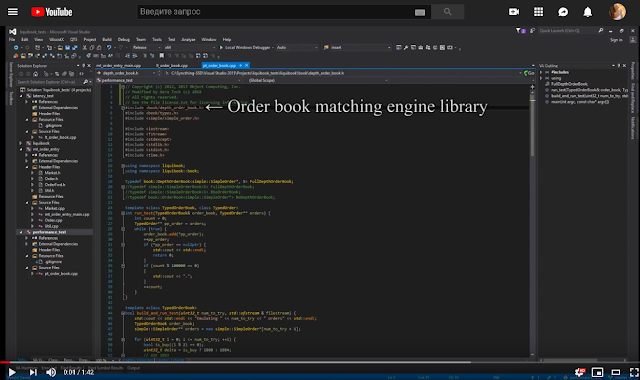Open the Build menu

pos(107,40)
